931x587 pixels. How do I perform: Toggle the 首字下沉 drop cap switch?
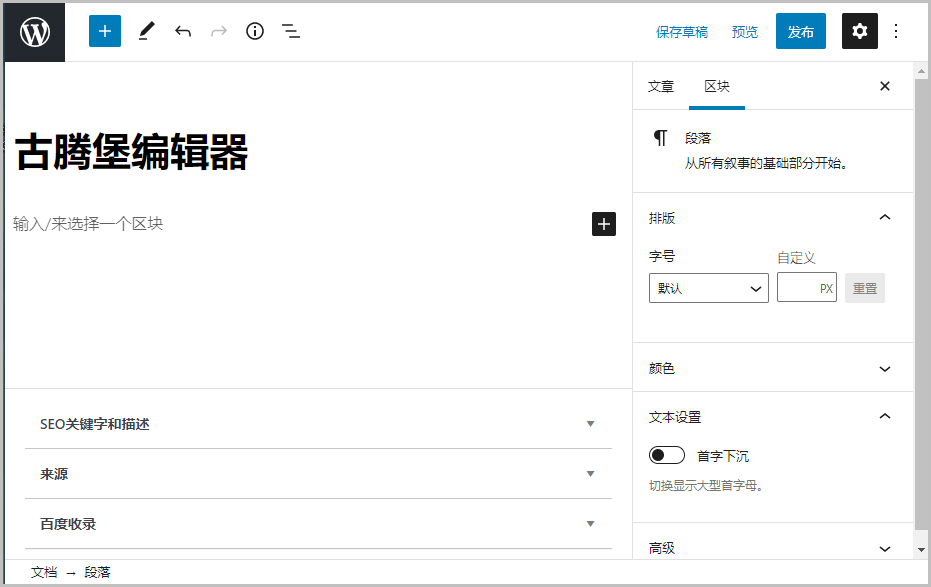tap(667, 455)
